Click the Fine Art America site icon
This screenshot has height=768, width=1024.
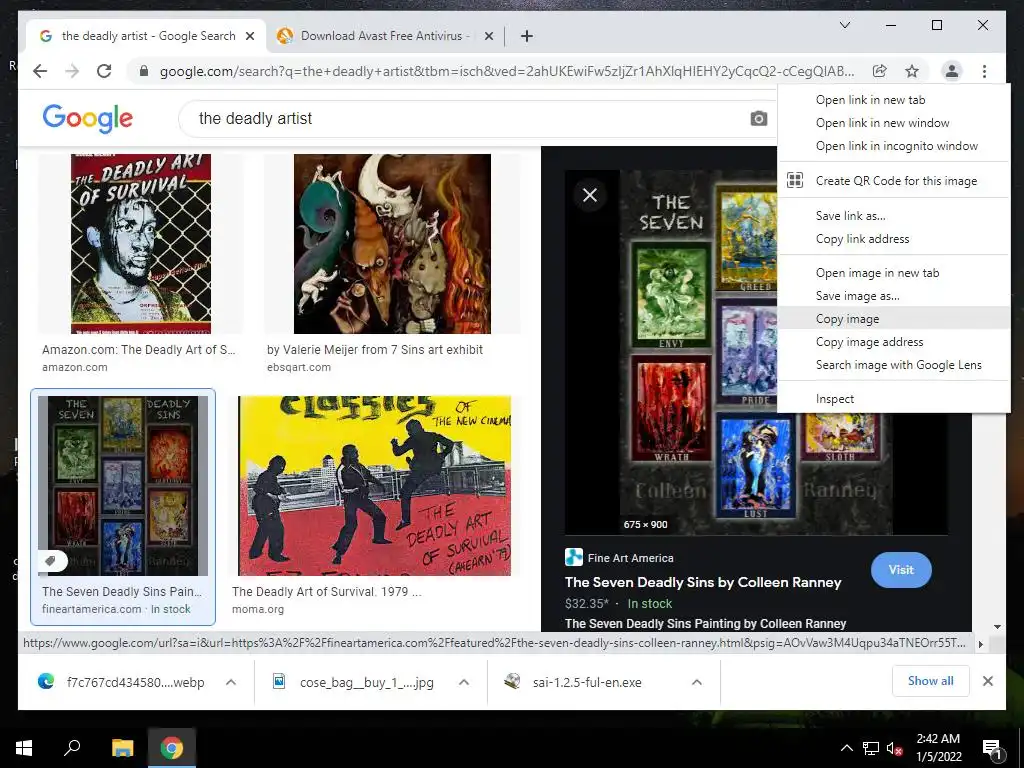(x=573, y=557)
